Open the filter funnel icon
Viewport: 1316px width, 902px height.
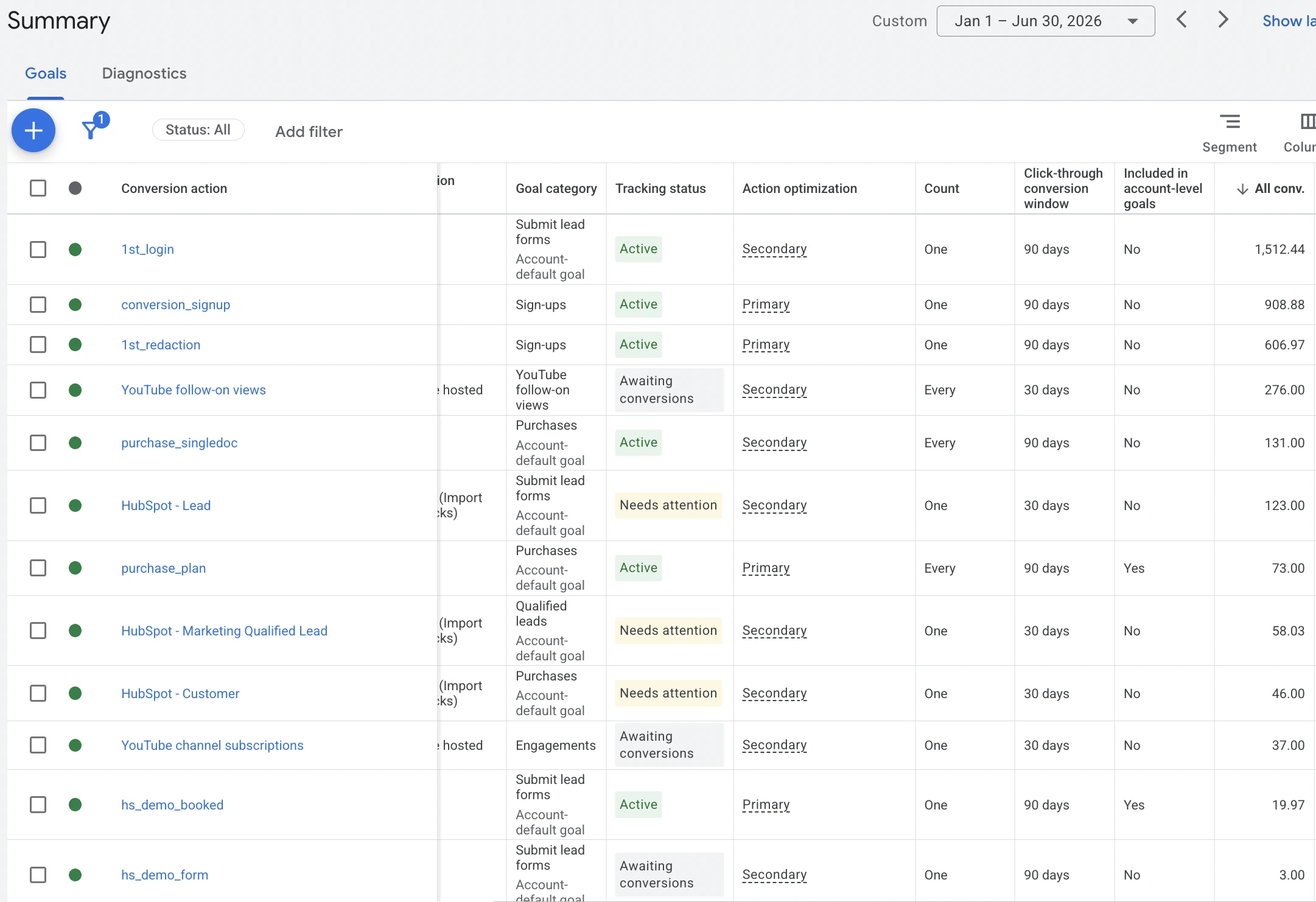click(91, 130)
